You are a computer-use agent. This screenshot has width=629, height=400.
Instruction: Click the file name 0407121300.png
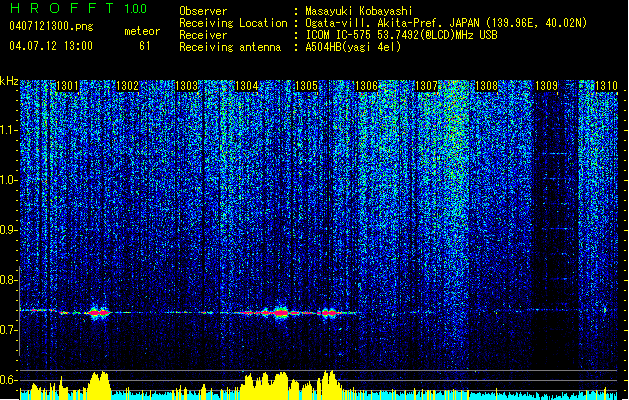(x=51, y=27)
